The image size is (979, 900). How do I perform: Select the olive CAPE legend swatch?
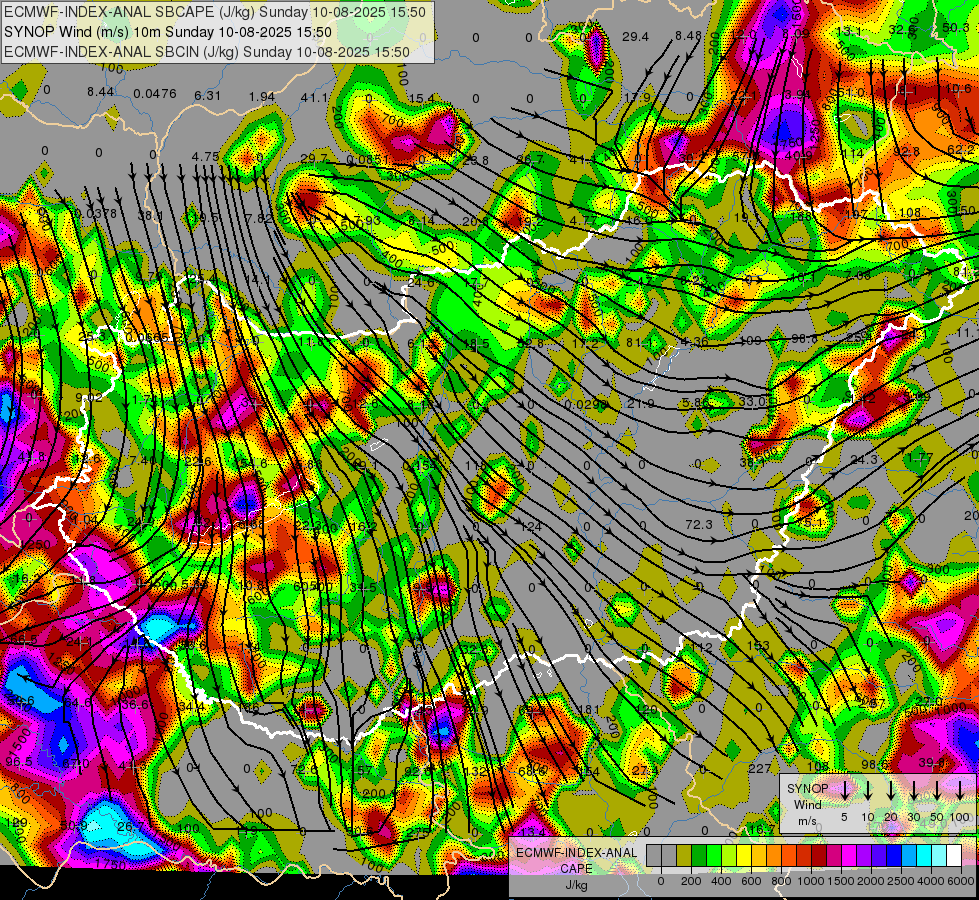(684, 855)
